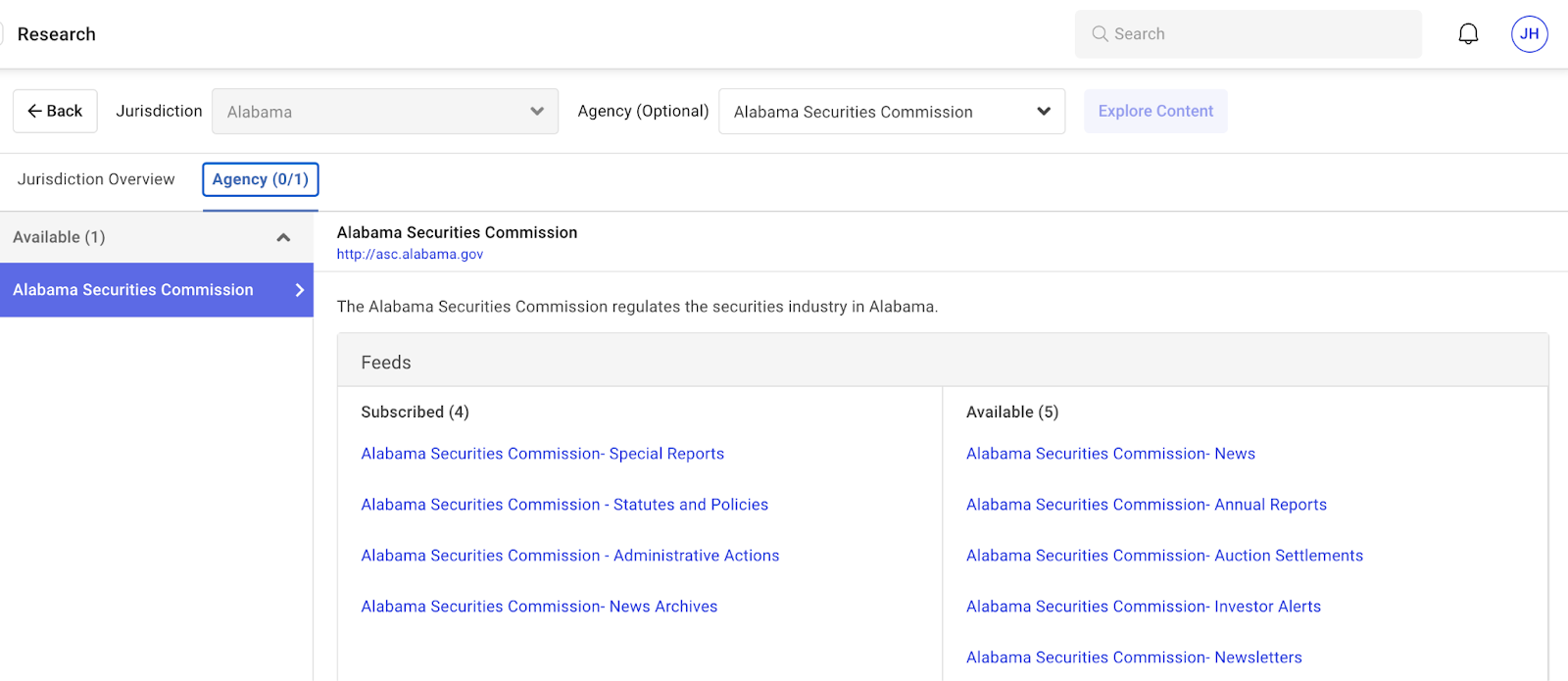The image size is (1568, 681).
Task: Open the Special Reports feed
Action: [542, 454]
